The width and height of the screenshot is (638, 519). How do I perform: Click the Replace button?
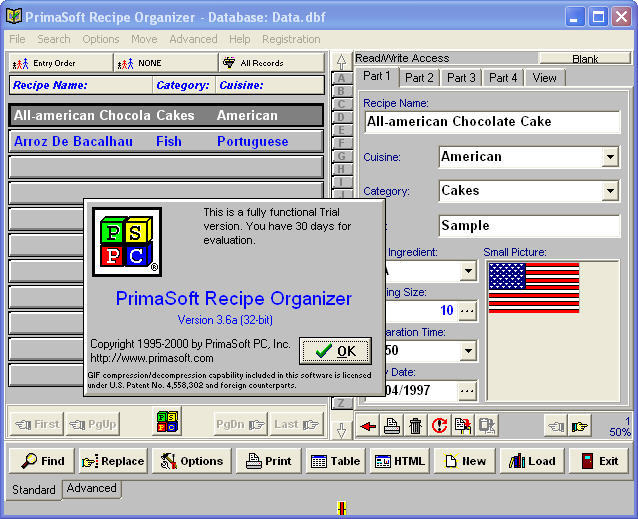[x=113, y=461]
